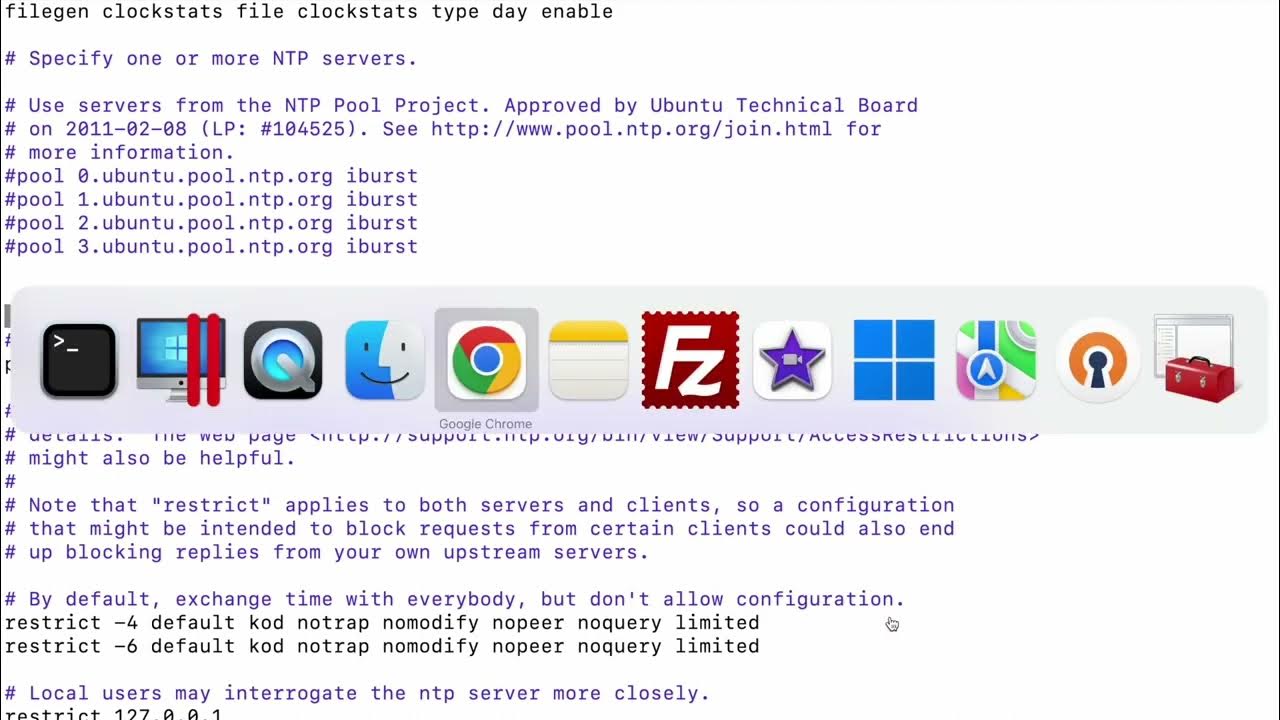
Task: Click '# that might be intended to block' line
Action: tap(480, 529)
